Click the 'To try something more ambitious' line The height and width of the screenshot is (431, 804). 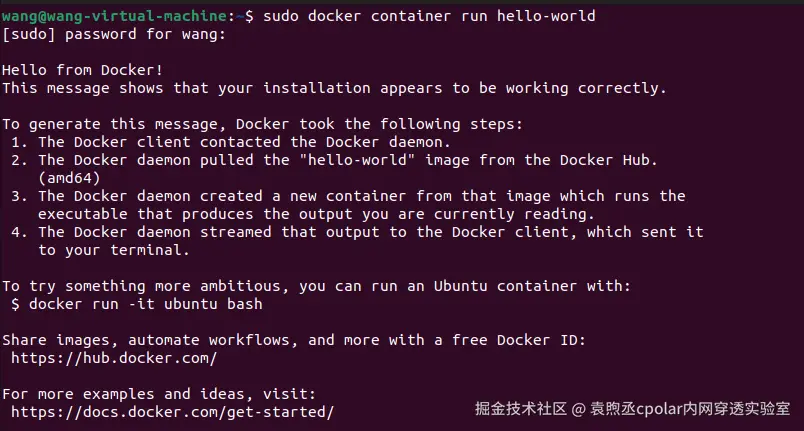pyautogui.click(x=316, y=286)
